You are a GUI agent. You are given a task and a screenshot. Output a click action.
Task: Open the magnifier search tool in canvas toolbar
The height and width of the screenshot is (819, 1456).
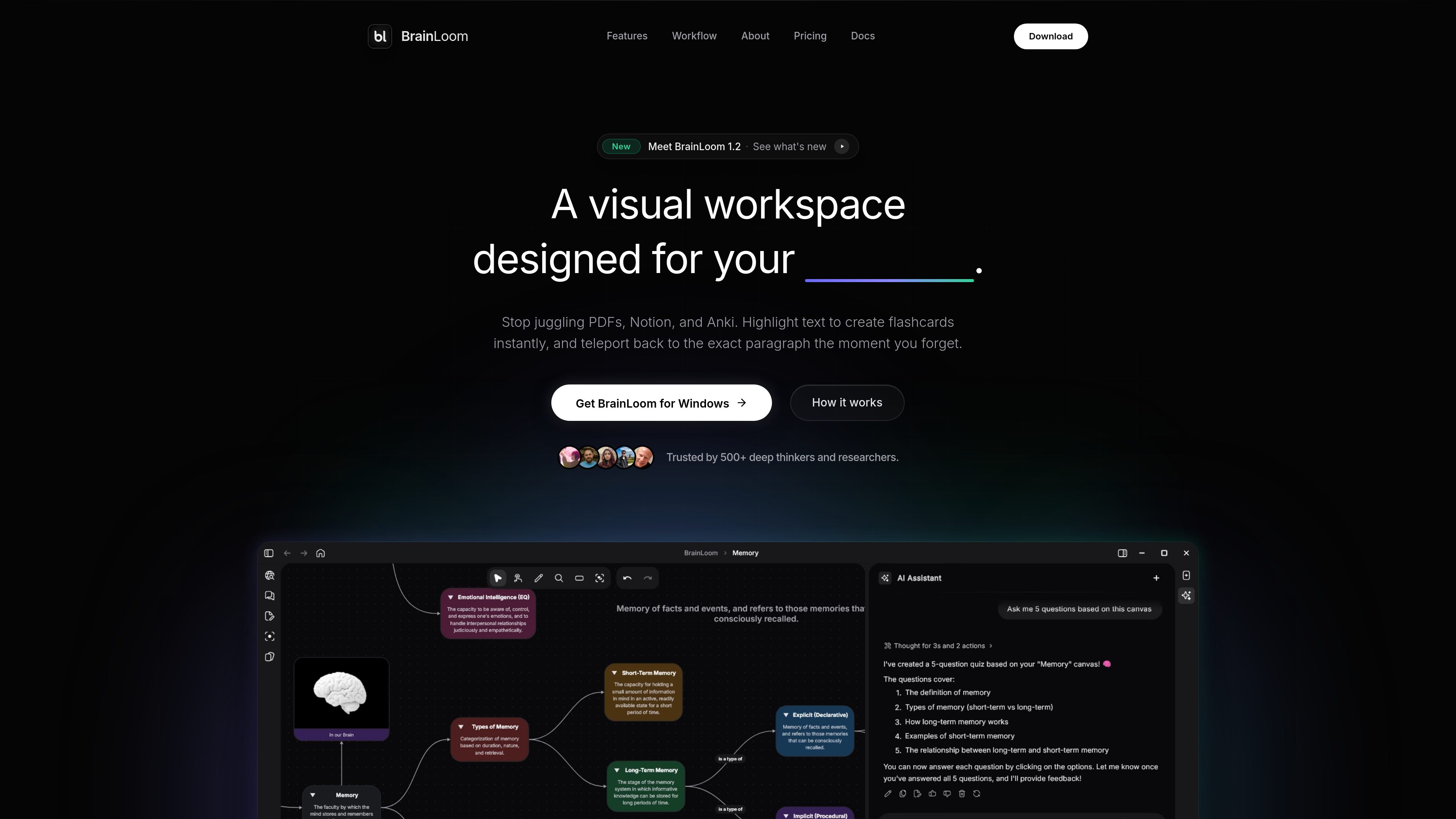[x=559, y=577]
